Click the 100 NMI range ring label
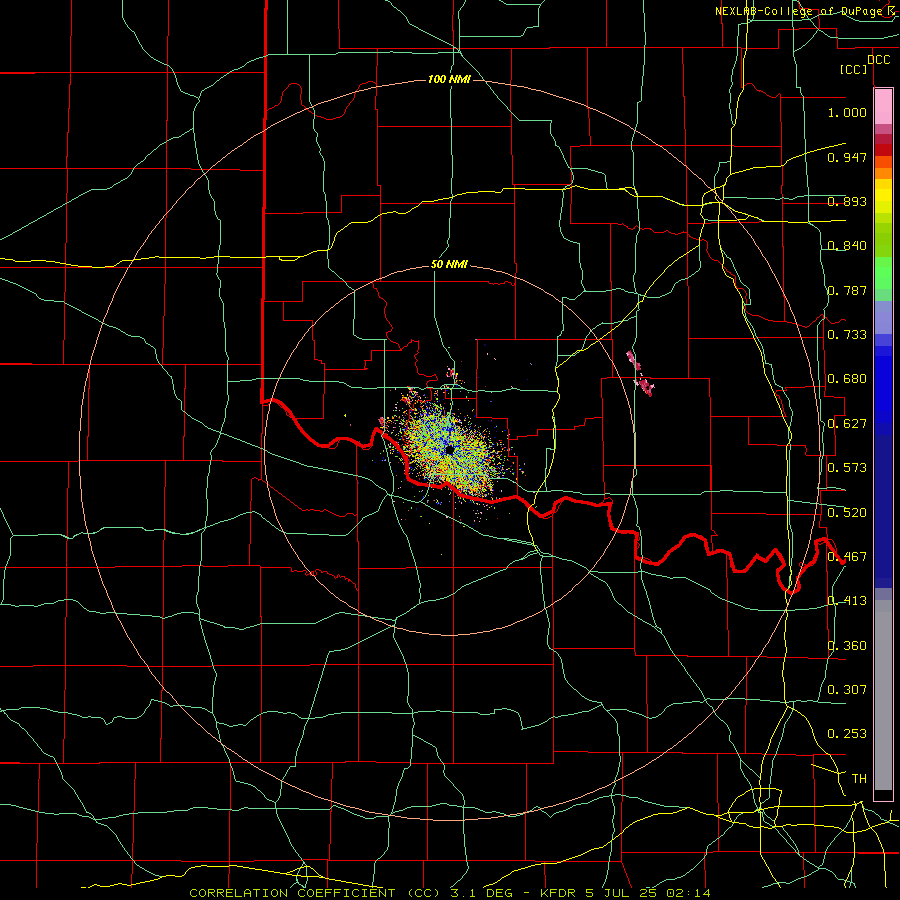This screenshot has width=900, height=900. point(449,79)
